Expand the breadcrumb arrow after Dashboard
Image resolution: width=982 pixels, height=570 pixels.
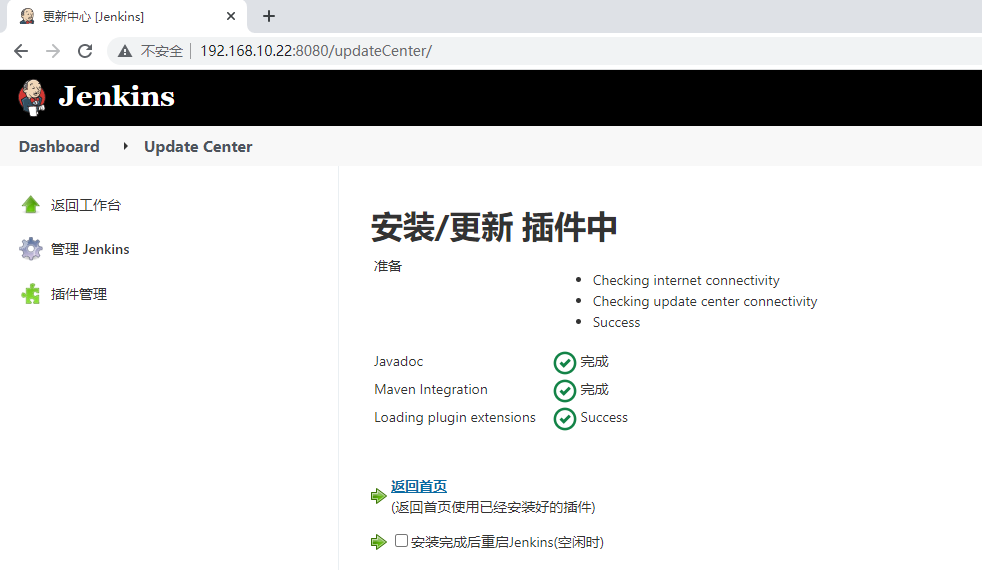click(x=125, y=146)
